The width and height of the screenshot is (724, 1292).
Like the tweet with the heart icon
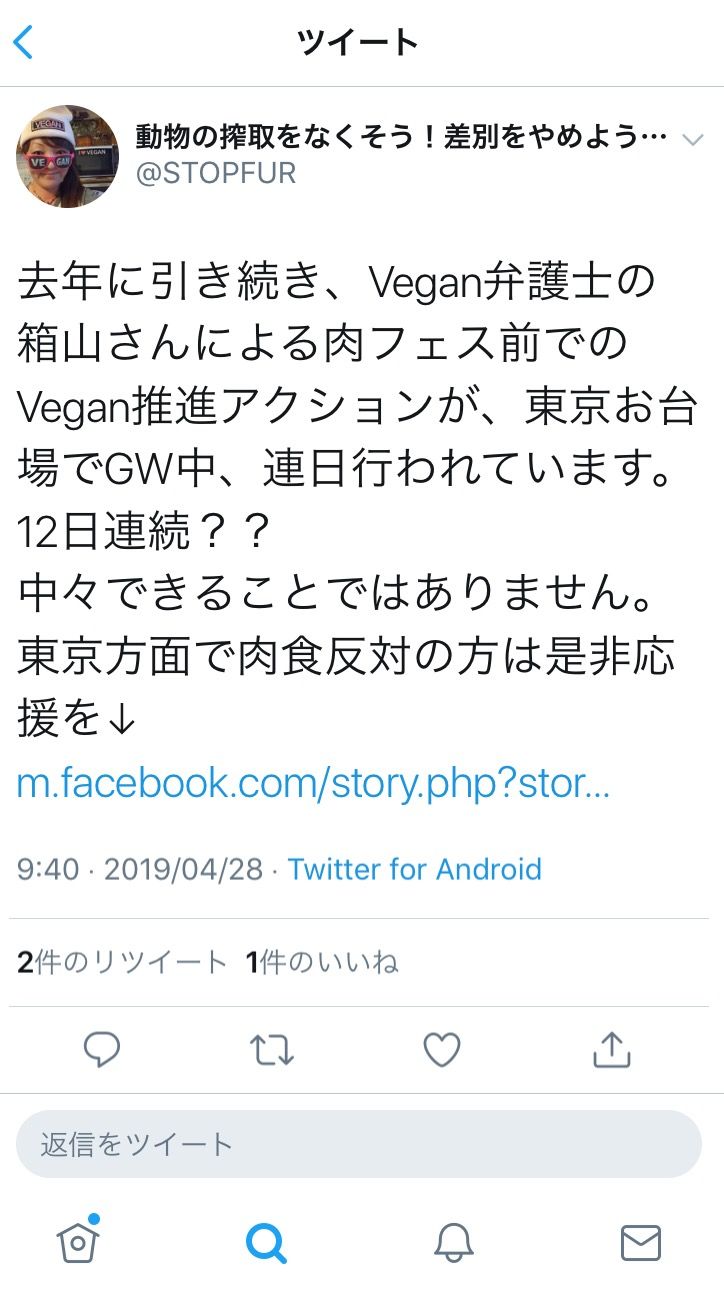[441, 1049]
